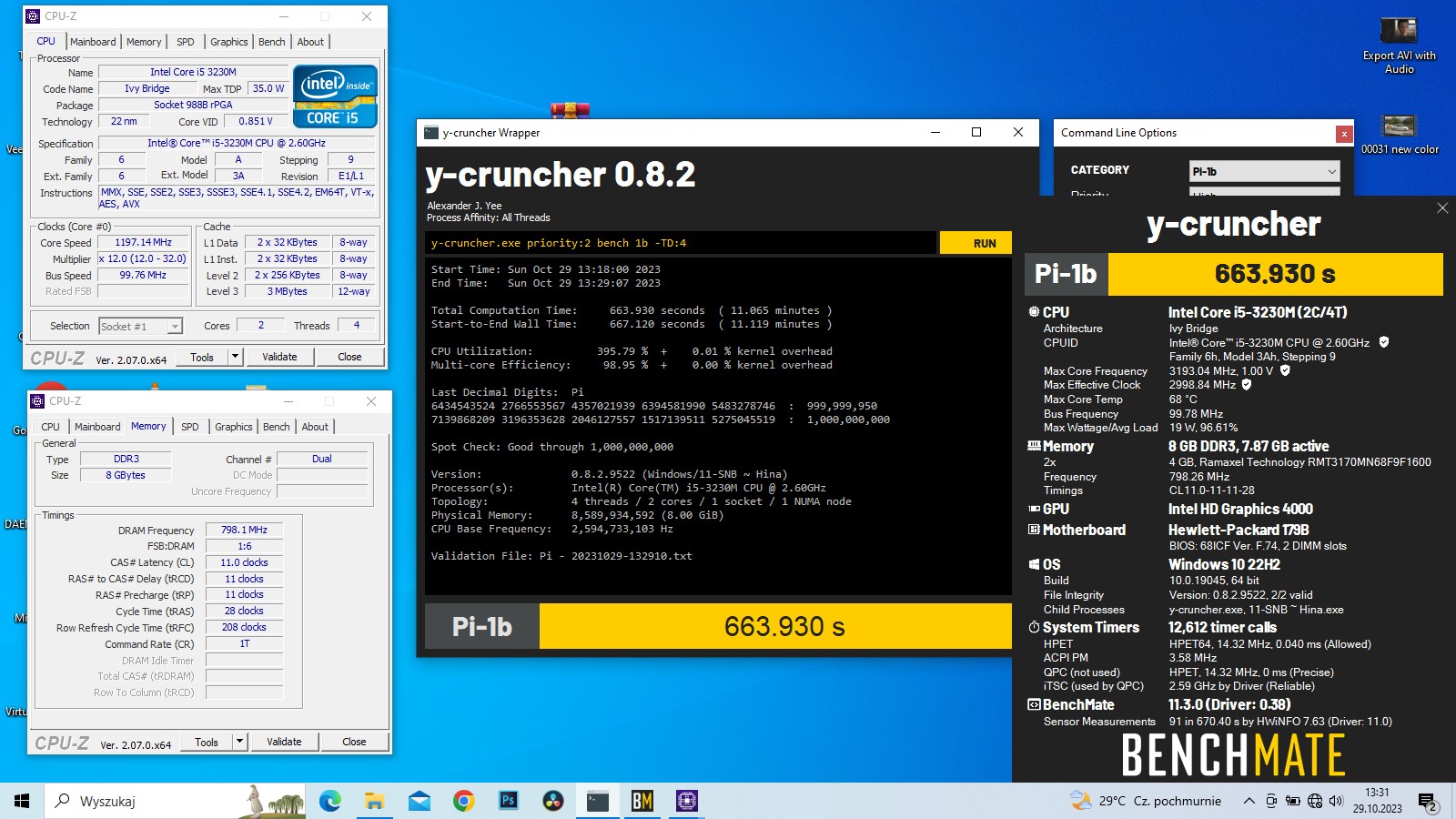
Task: Click the Intel HD Graphics 4000 text
Action: (1240, 509)
